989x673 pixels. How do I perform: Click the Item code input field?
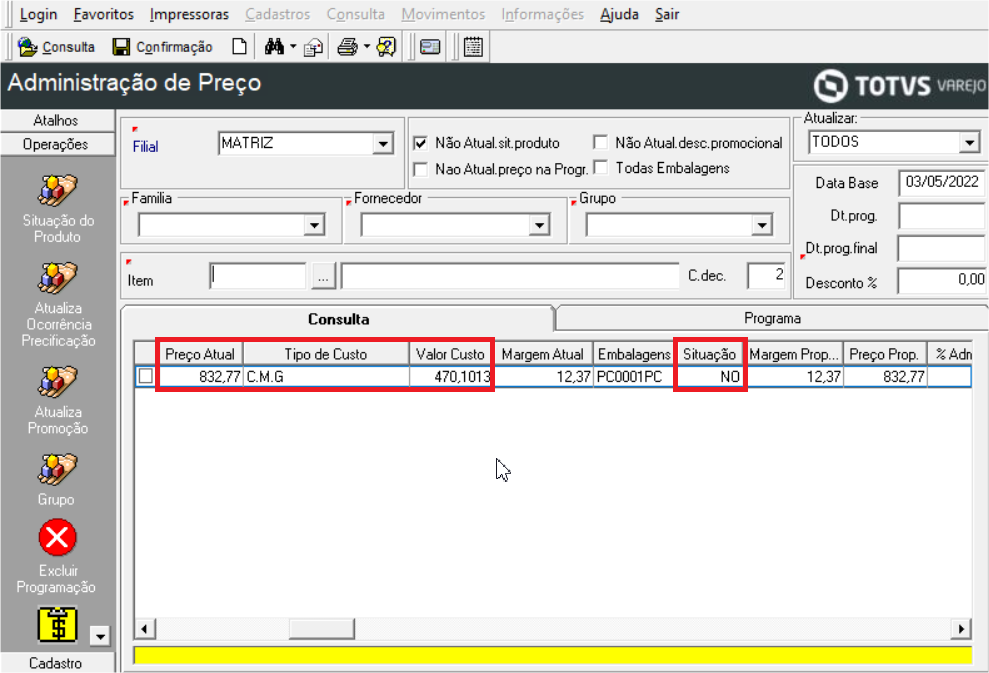click(x=258, y=277)
